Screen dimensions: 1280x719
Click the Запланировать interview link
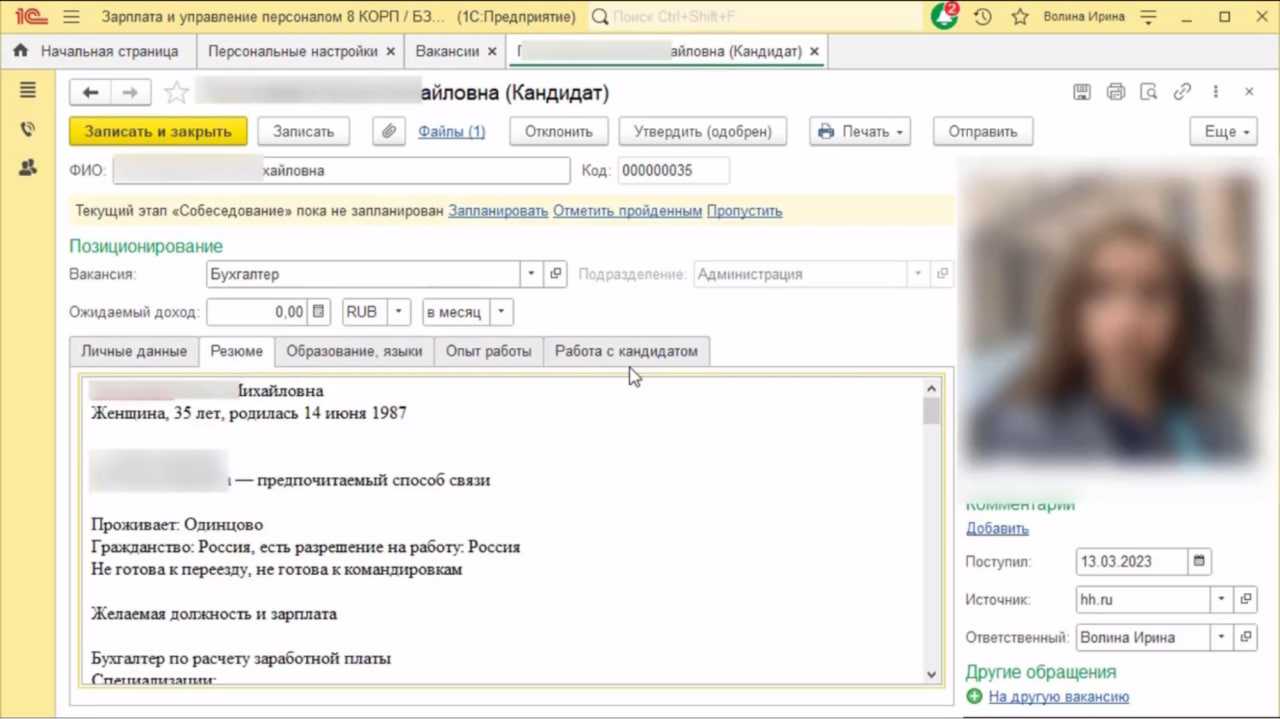coord(498,211)
